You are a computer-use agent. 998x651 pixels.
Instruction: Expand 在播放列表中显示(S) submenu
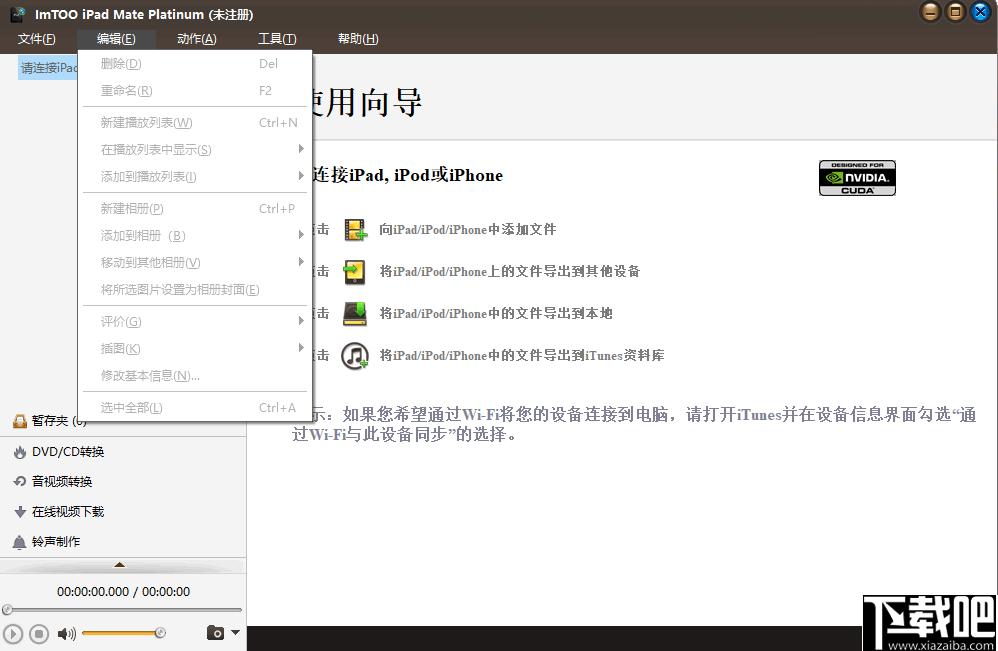pyautogui.click(x=195, y=150)
